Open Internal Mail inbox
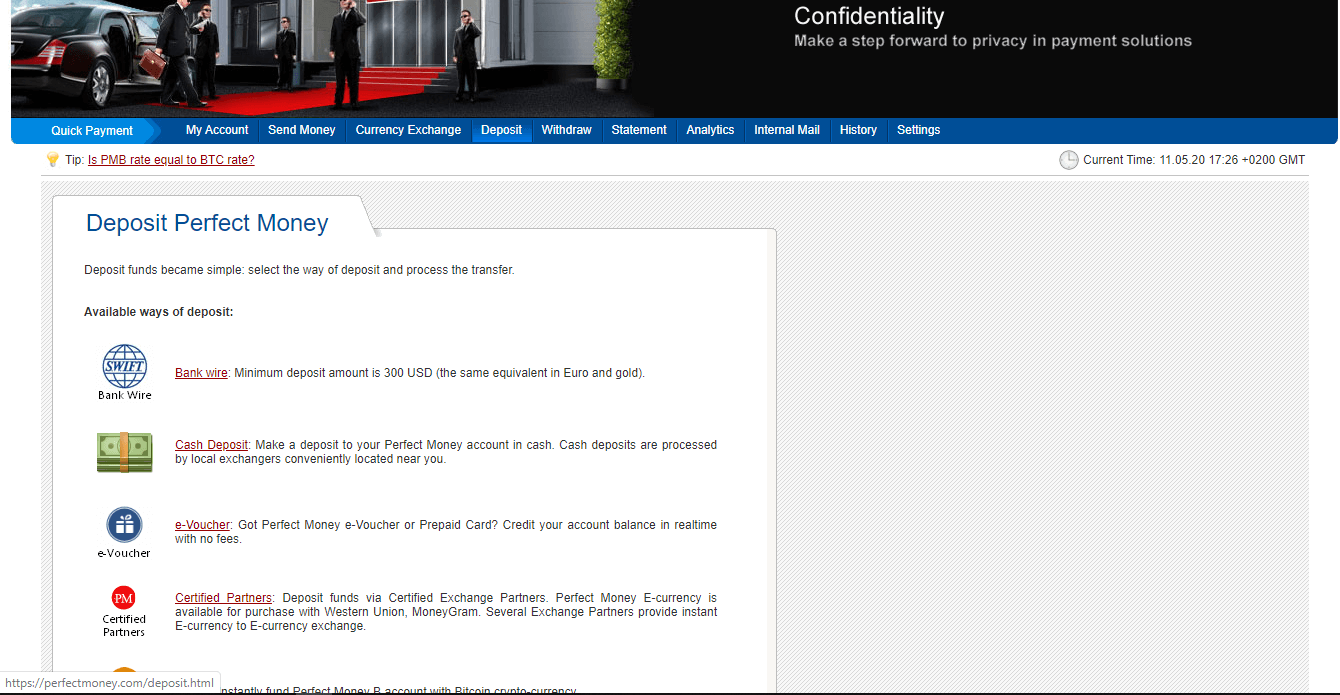 787,130
